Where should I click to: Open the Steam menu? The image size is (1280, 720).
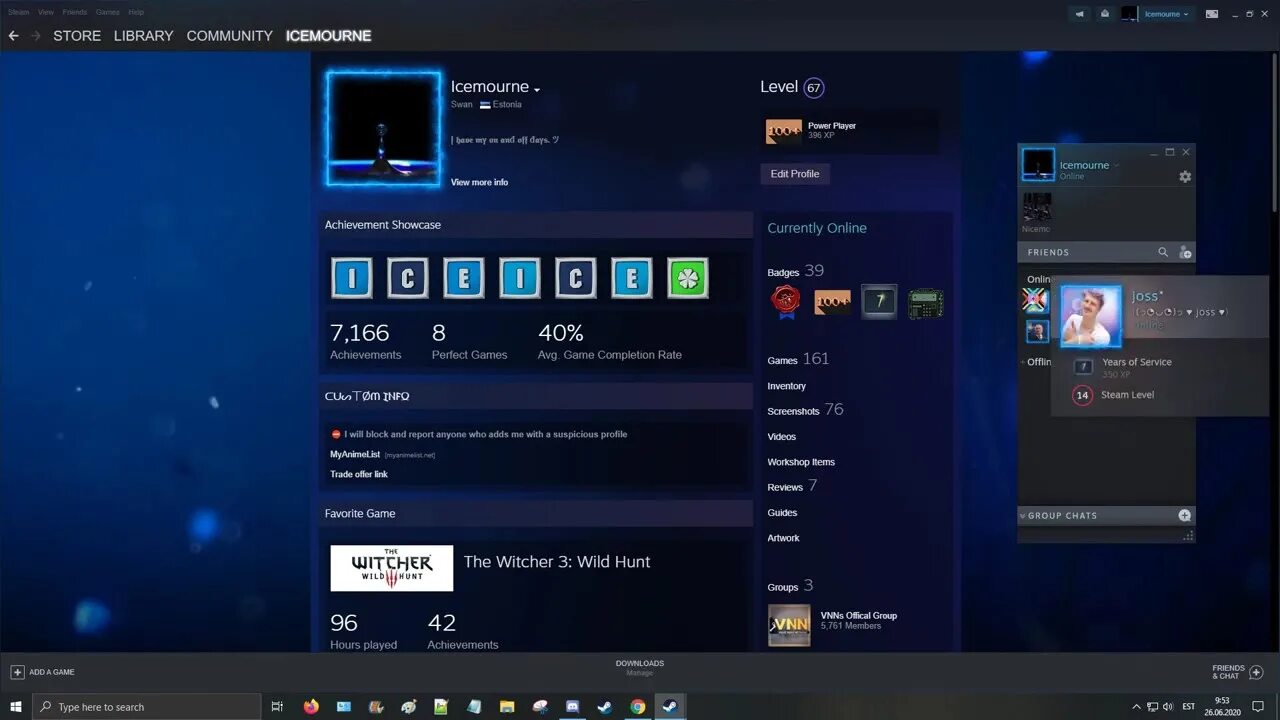(18, 12)
